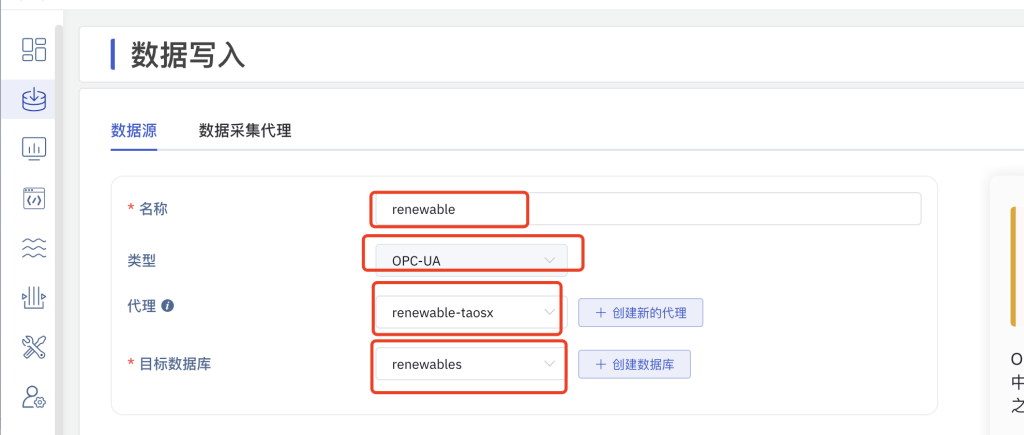Click the sidebar vertical scrollbar
Viewport: 1024px width, 435px height.
click(59, 229)
